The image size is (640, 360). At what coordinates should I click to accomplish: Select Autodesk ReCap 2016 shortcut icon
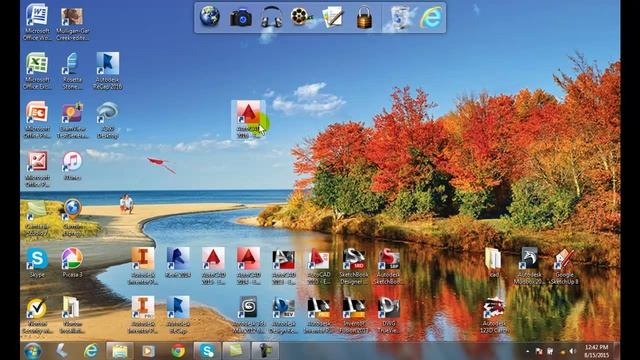[x=108, y=71]
